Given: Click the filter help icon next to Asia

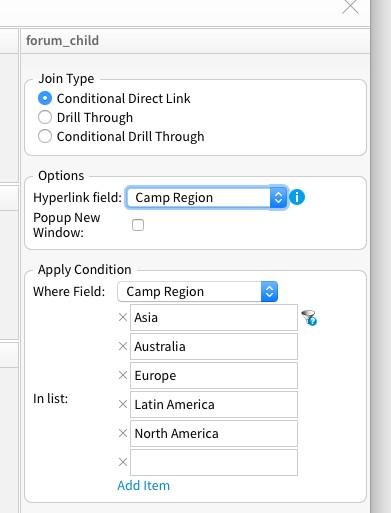Looking at the screenshot, I should [309, 318].
